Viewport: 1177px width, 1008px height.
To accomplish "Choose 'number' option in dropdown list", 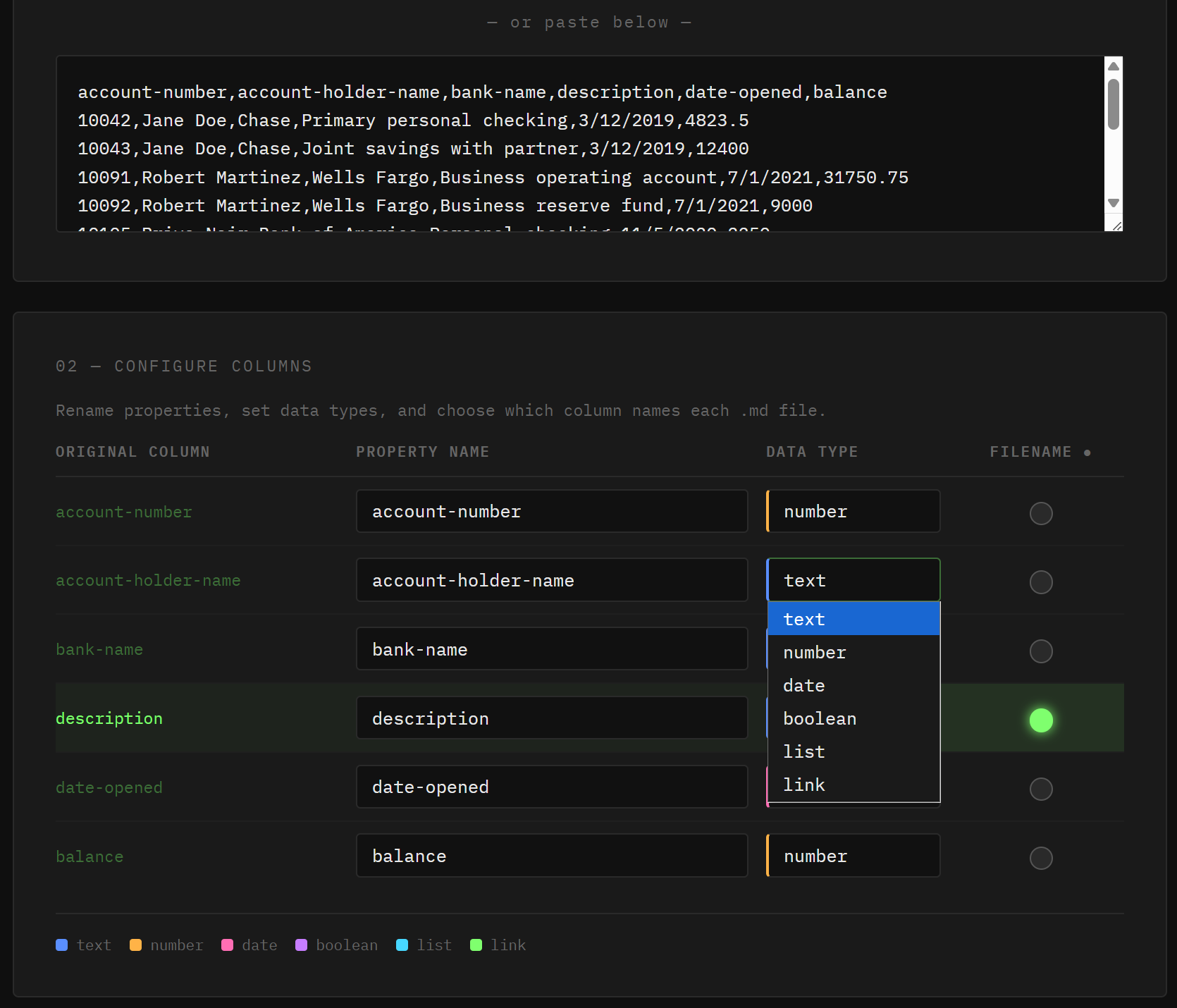I will click(854, 652).
